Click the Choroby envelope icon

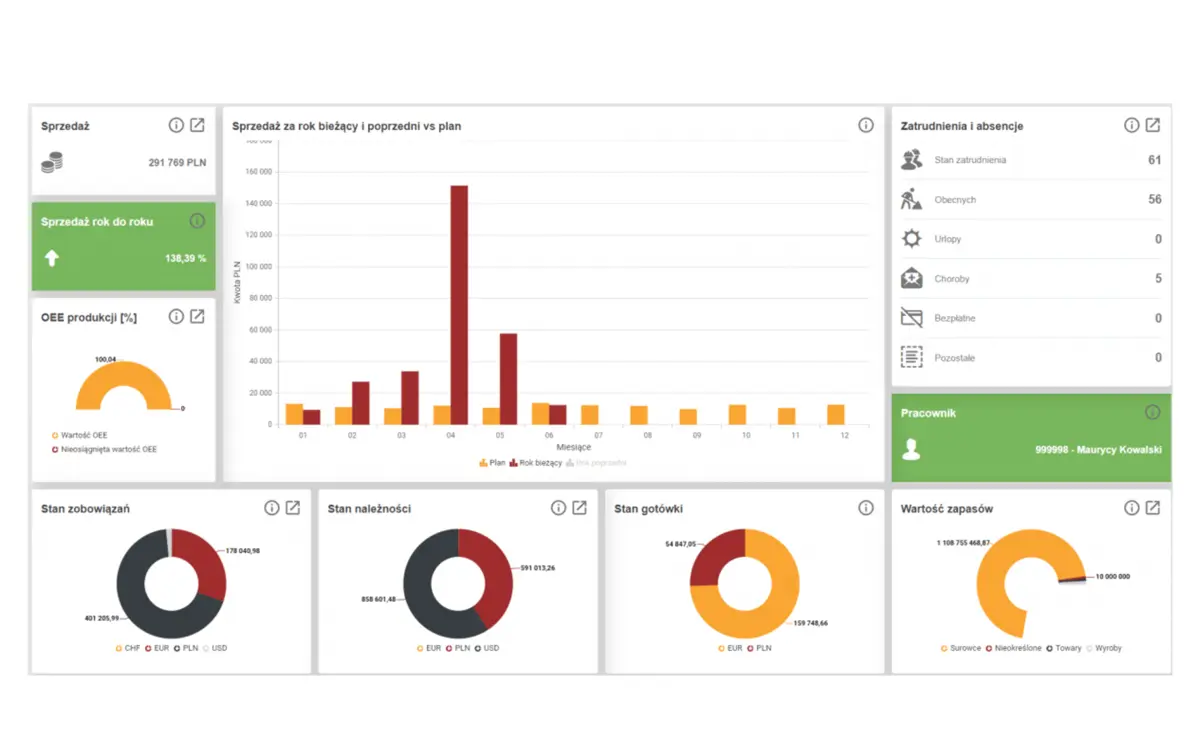pos(911,278)
